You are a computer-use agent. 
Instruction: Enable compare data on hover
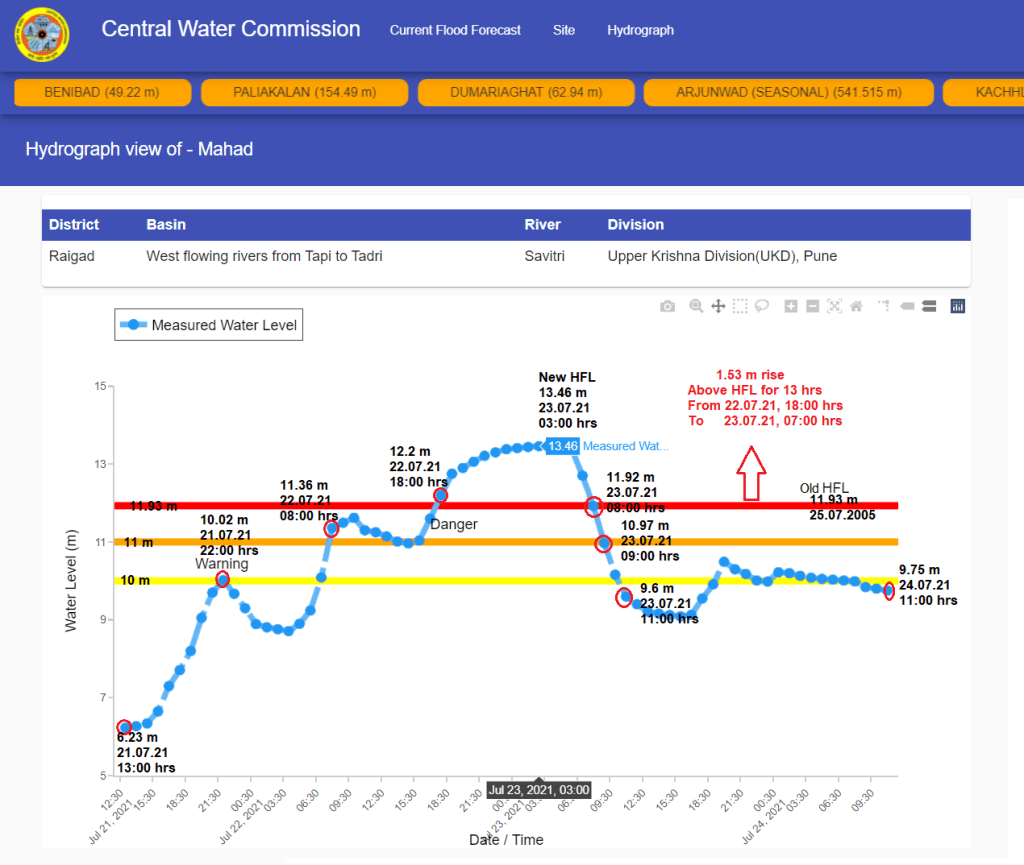929,306
